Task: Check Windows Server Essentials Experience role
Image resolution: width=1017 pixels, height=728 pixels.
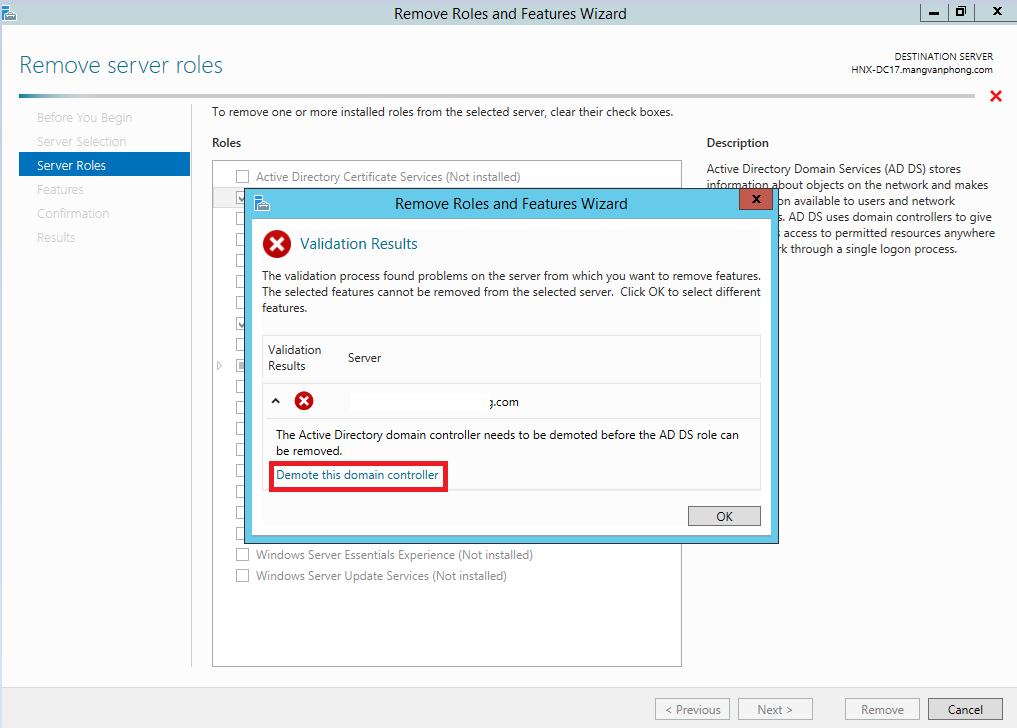Action: click(241, 554)
